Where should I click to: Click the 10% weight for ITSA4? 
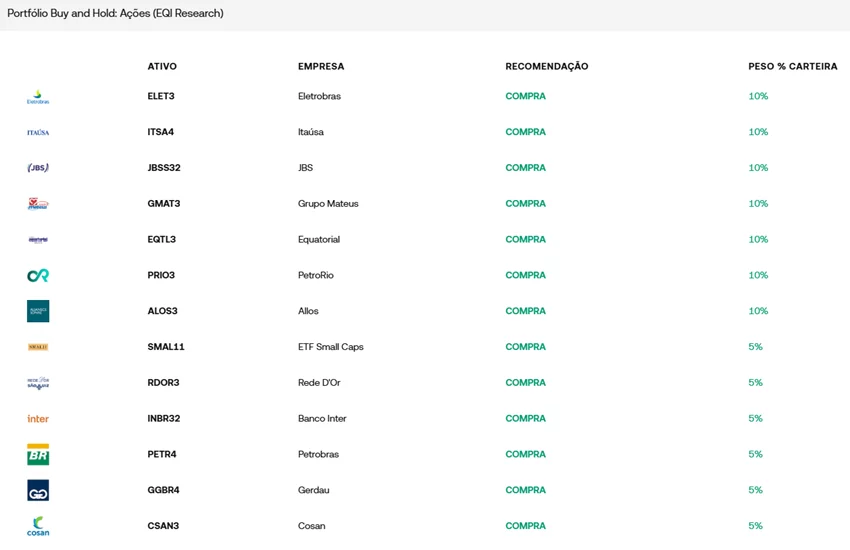point(758,132)
